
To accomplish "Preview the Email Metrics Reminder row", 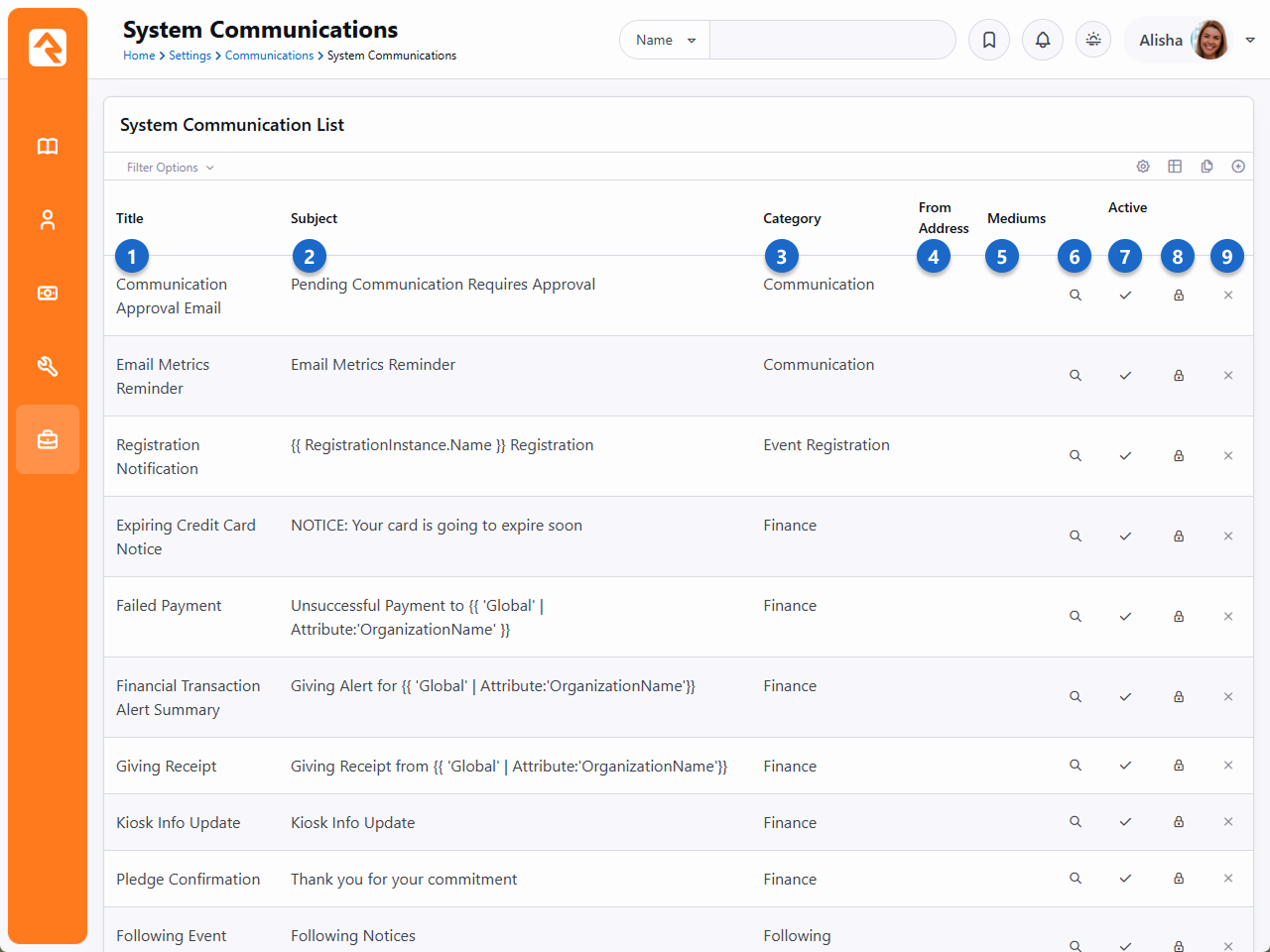I will (1076, 376).
